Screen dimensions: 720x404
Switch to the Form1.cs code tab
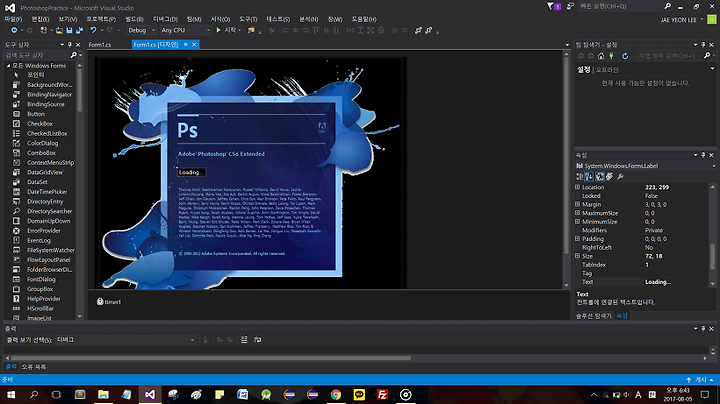tap(100, 45)
